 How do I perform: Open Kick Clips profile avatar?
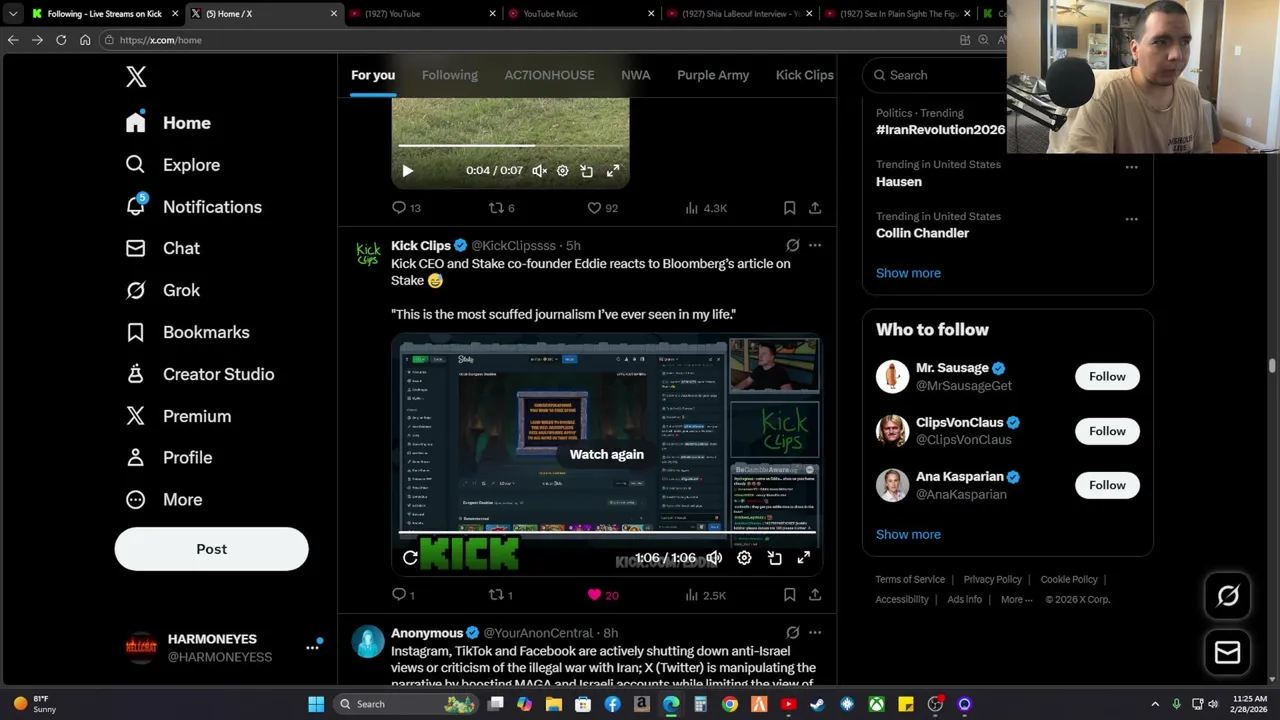pos(368,254)
